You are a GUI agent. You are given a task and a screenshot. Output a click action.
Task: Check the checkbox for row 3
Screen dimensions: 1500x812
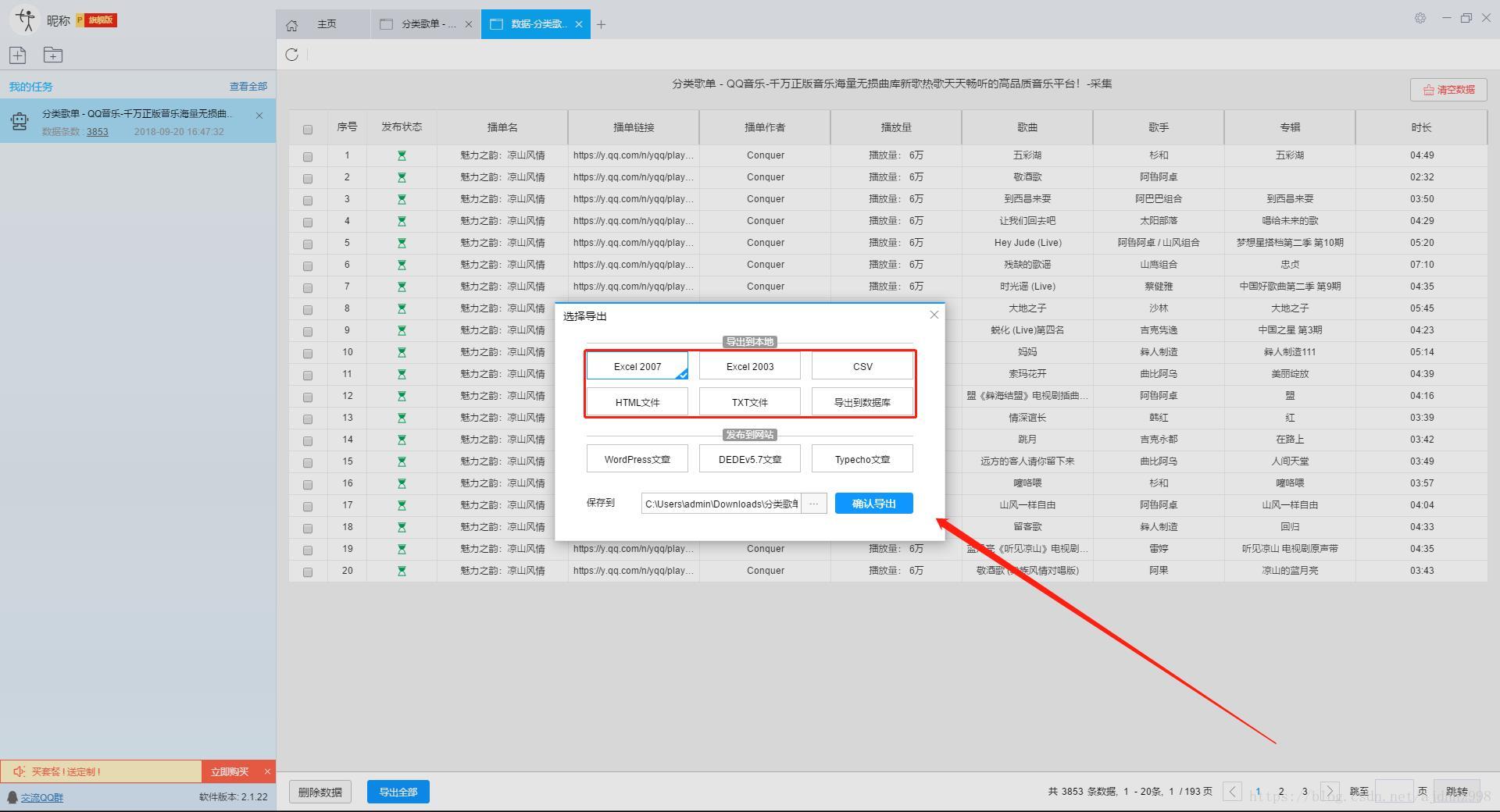307,201
